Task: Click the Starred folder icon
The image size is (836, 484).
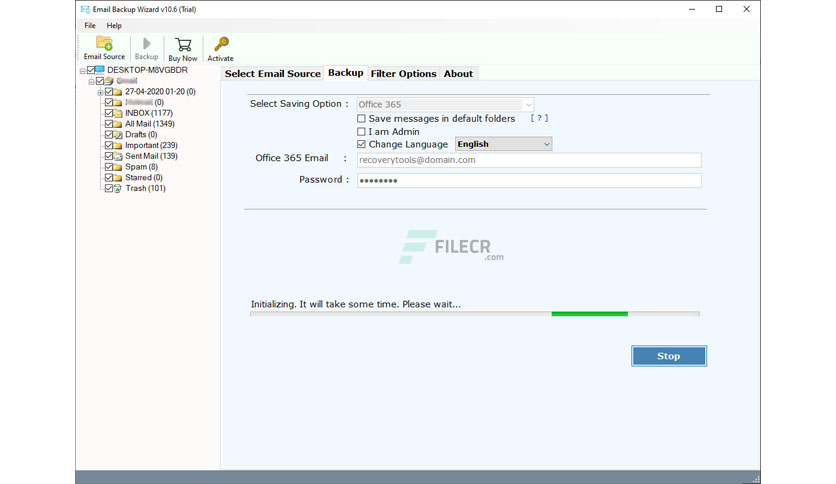Action: click(x=117, y=178)
